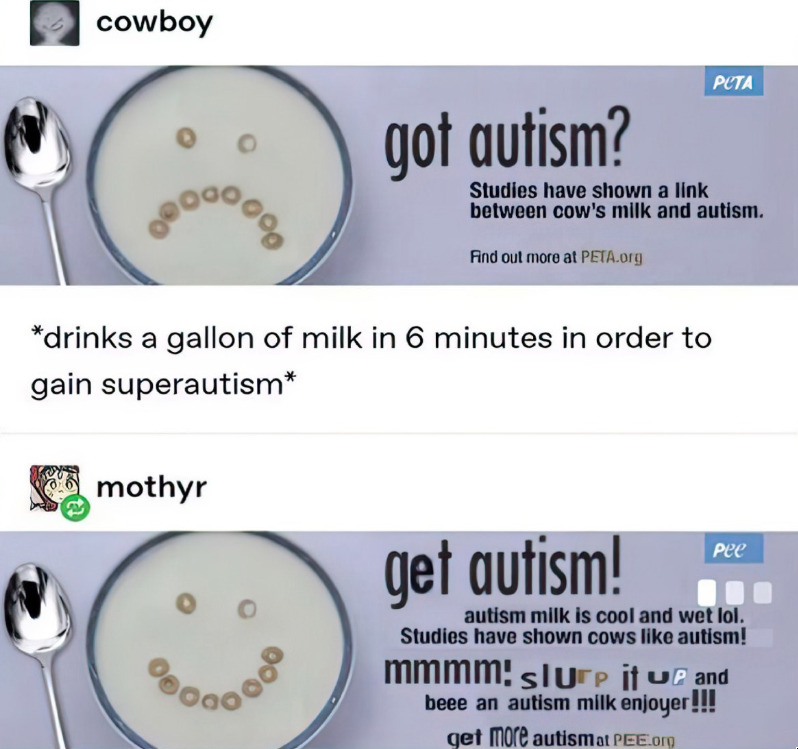Click 'autism milk is cool and wet' text
Viewport: 798px width, 749px height.
tap(604, 616)
